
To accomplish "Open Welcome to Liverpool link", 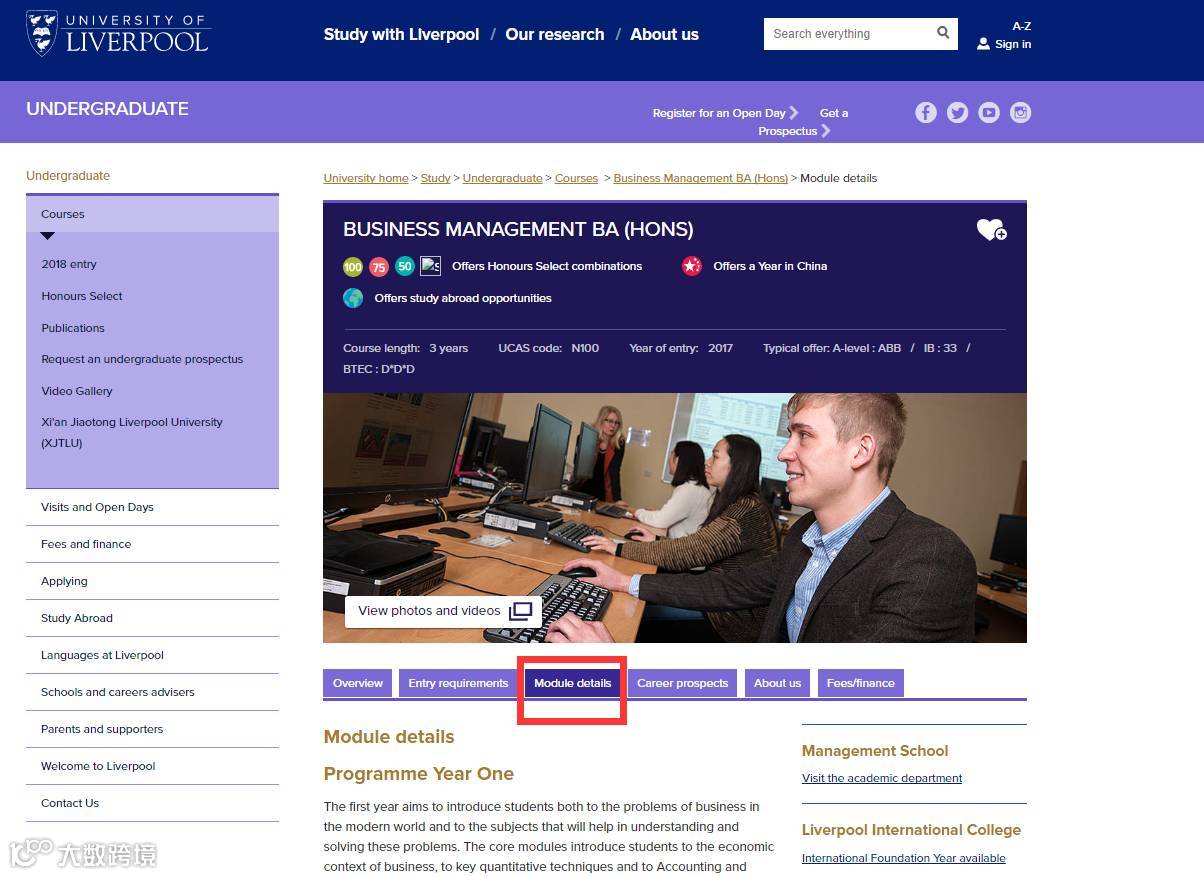I will pyautogui.click(x=98, y=766).
